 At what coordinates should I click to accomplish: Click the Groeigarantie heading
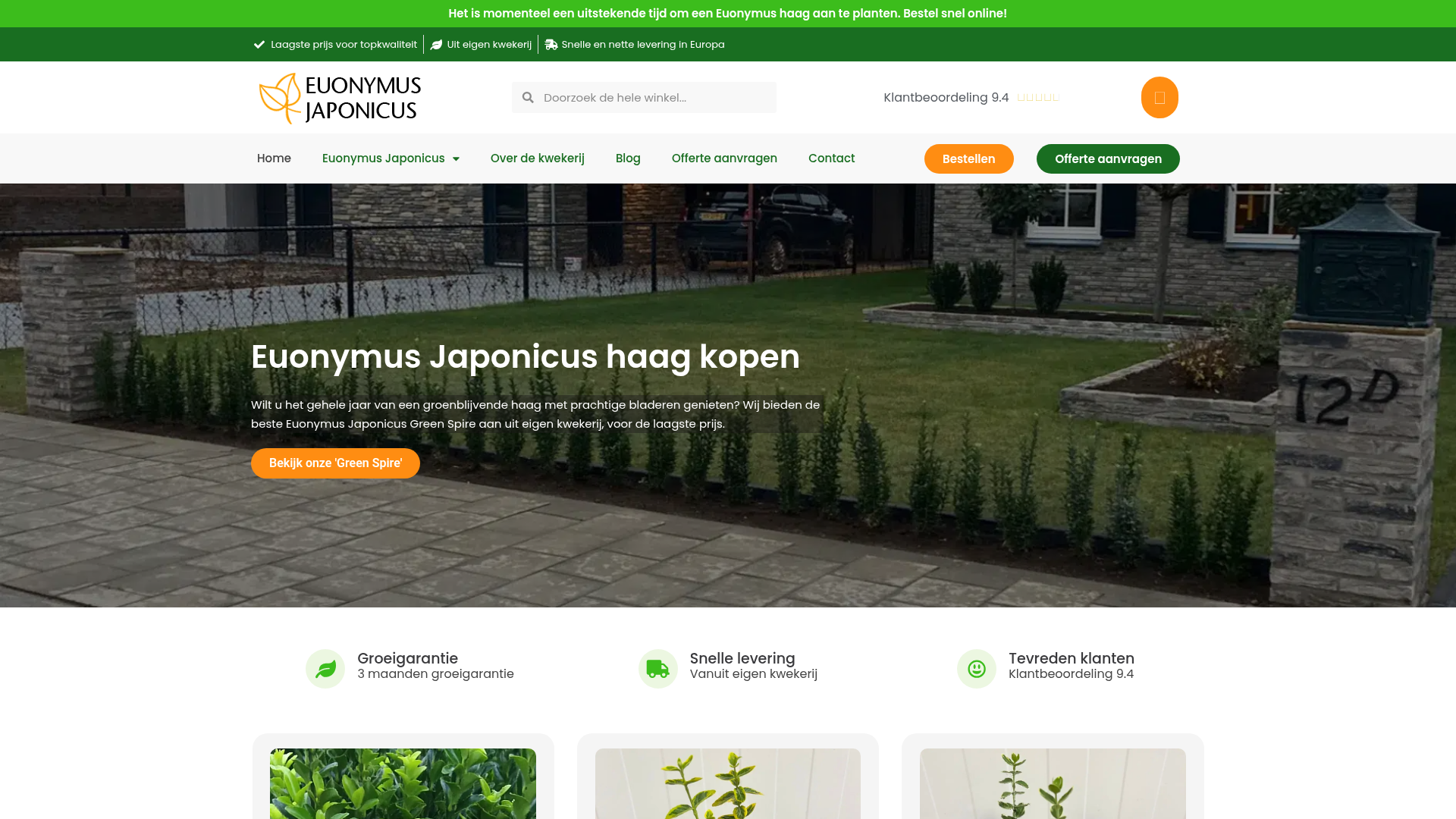(x=407, y=658)
